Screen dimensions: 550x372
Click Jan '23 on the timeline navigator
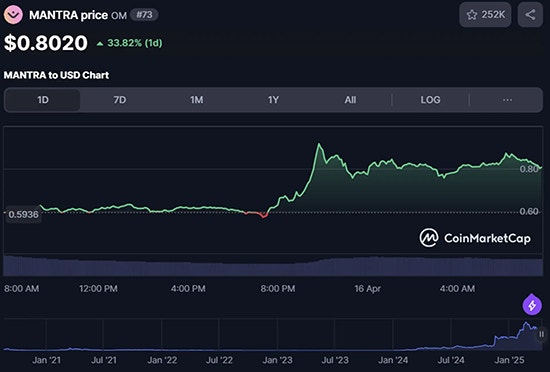(x=277, y=360)
